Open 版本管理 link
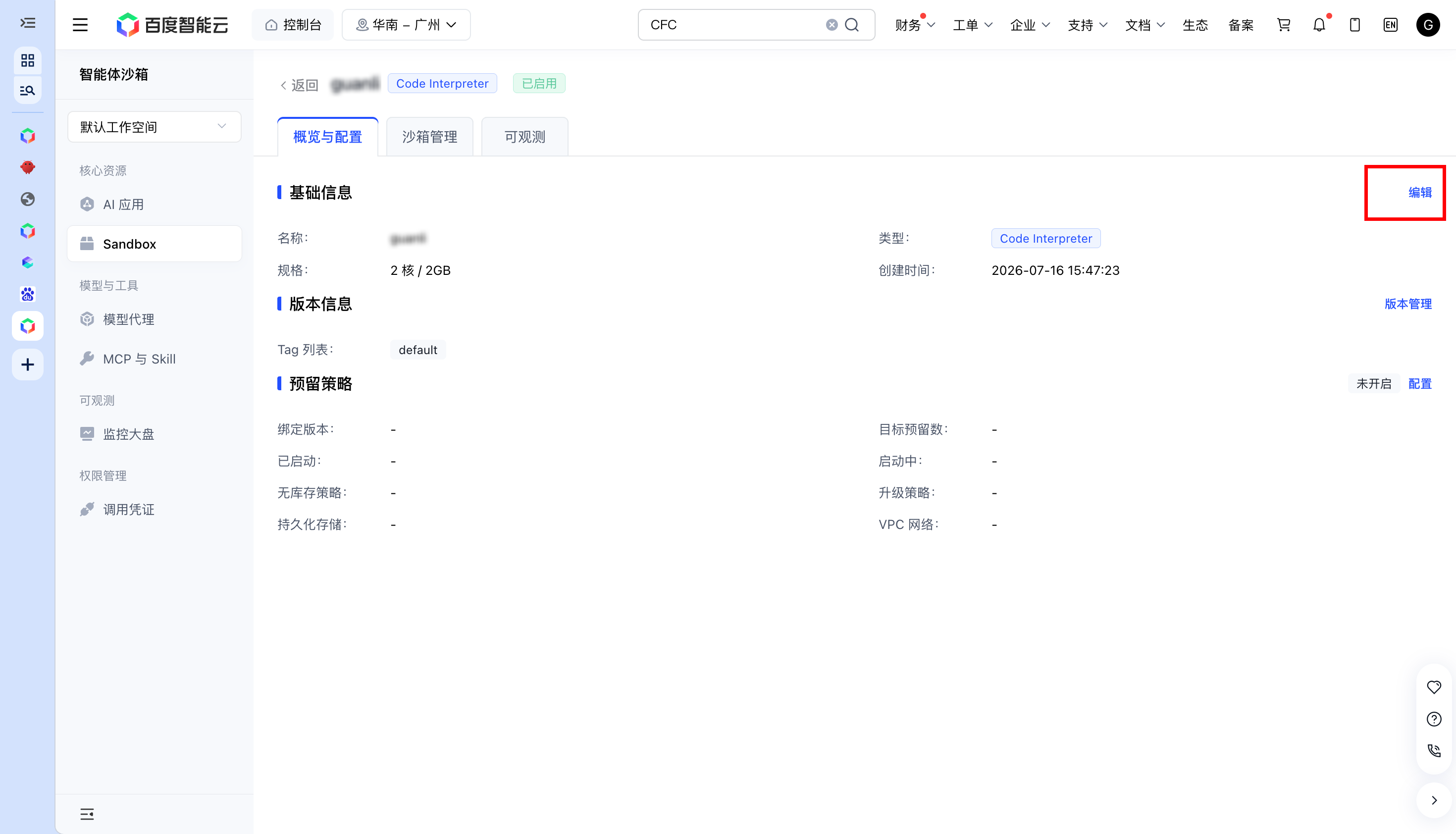 pyautogui.click(x=1408, y=304)
